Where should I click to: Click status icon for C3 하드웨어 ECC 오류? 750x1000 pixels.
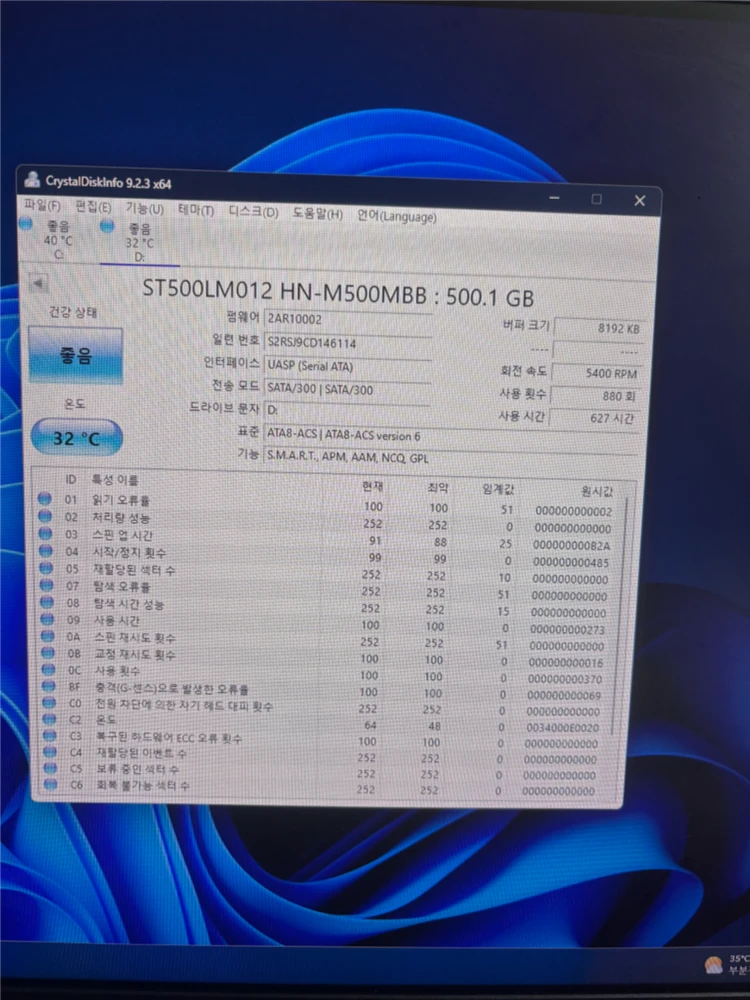49,736
